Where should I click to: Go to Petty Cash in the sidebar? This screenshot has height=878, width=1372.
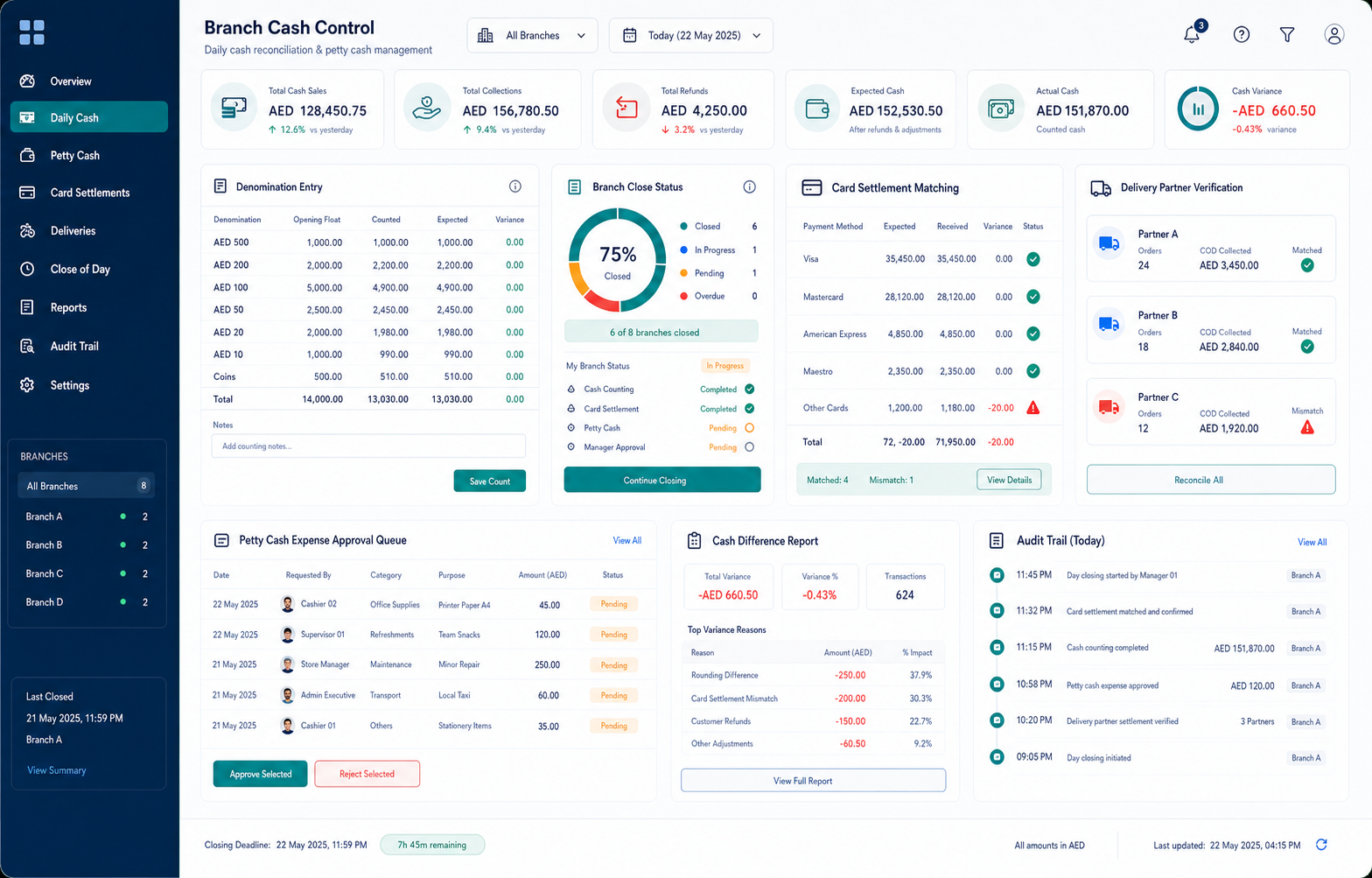click(x=88, y=155)
